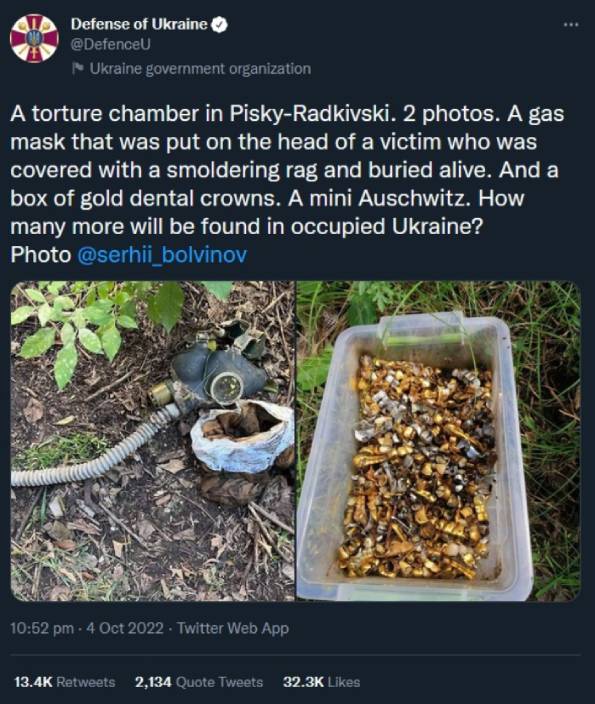Open the gas mask photo
The height and width of the screenshot is (704, 595).
152,441
